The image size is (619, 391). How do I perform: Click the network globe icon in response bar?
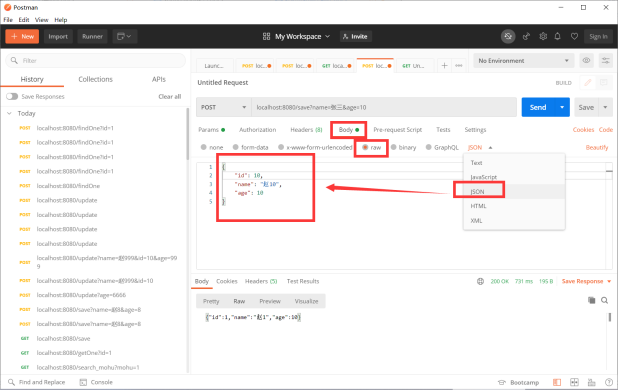click(480, 281)
